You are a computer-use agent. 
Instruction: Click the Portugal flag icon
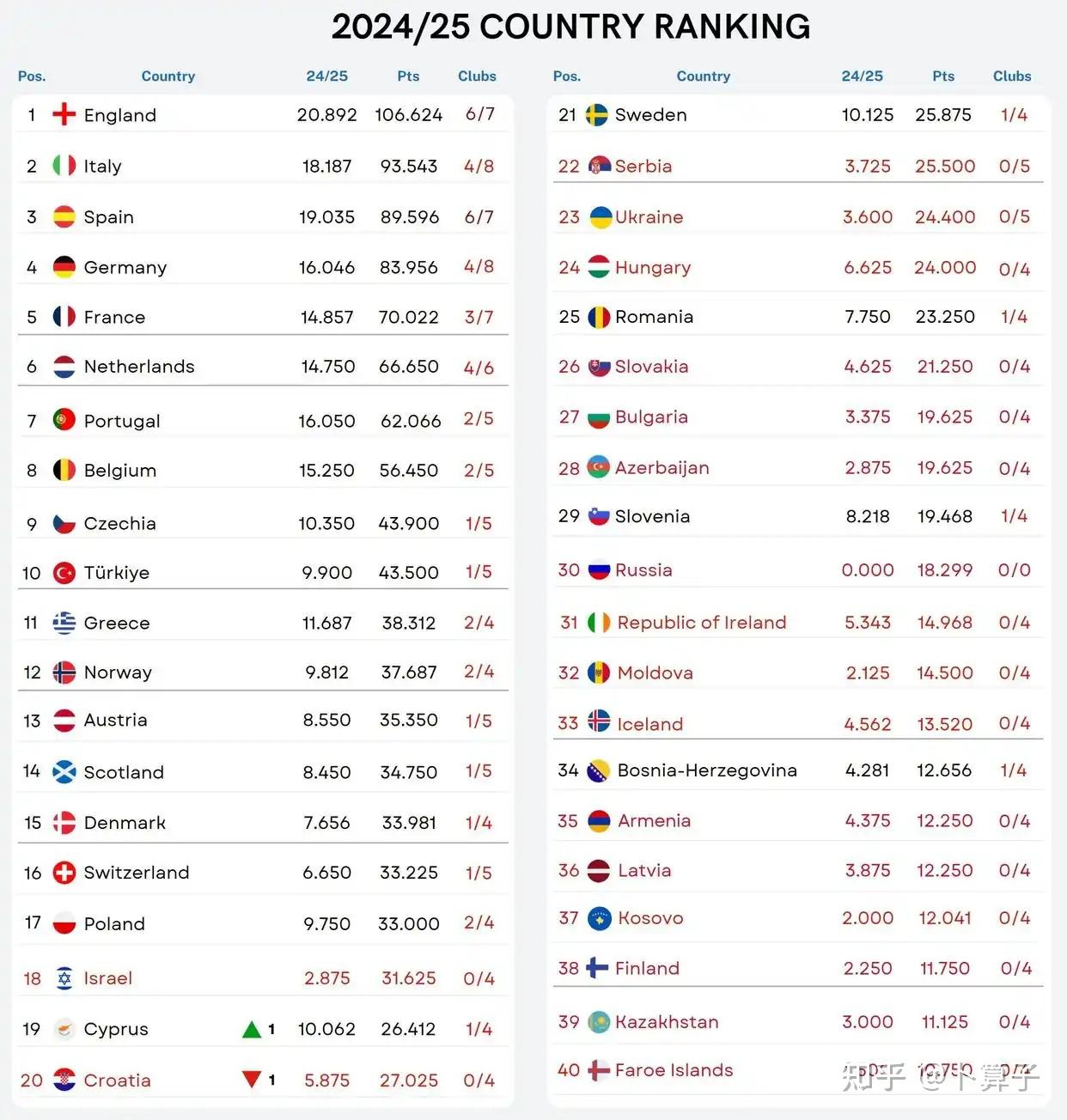64,420
